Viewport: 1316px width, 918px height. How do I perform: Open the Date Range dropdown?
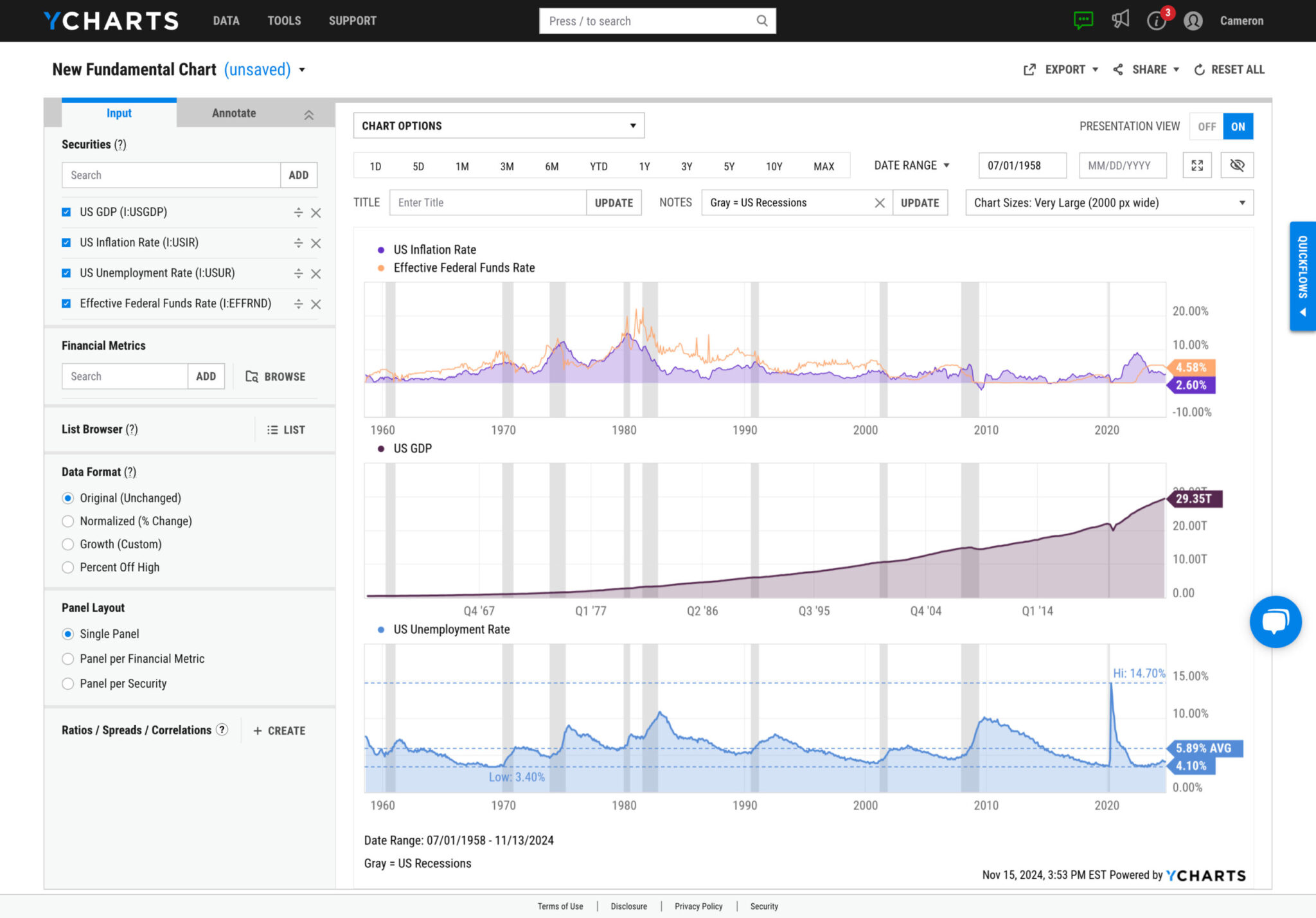[x=911, y=165]
